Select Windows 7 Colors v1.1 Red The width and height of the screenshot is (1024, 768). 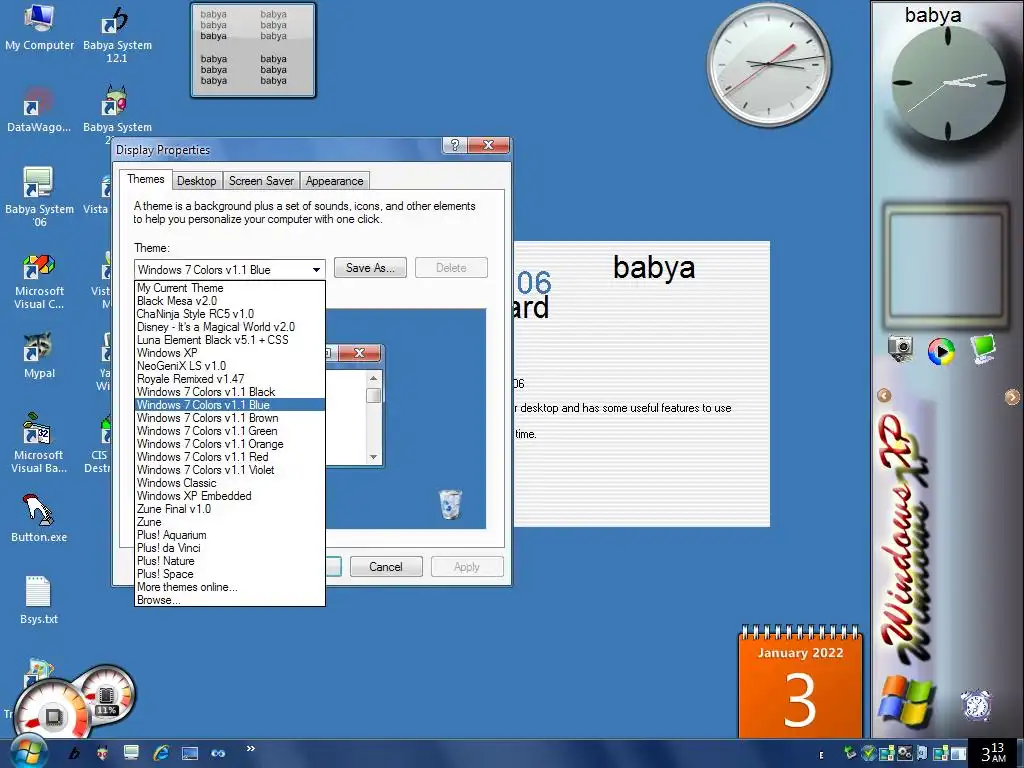click(x=230, y=456)
